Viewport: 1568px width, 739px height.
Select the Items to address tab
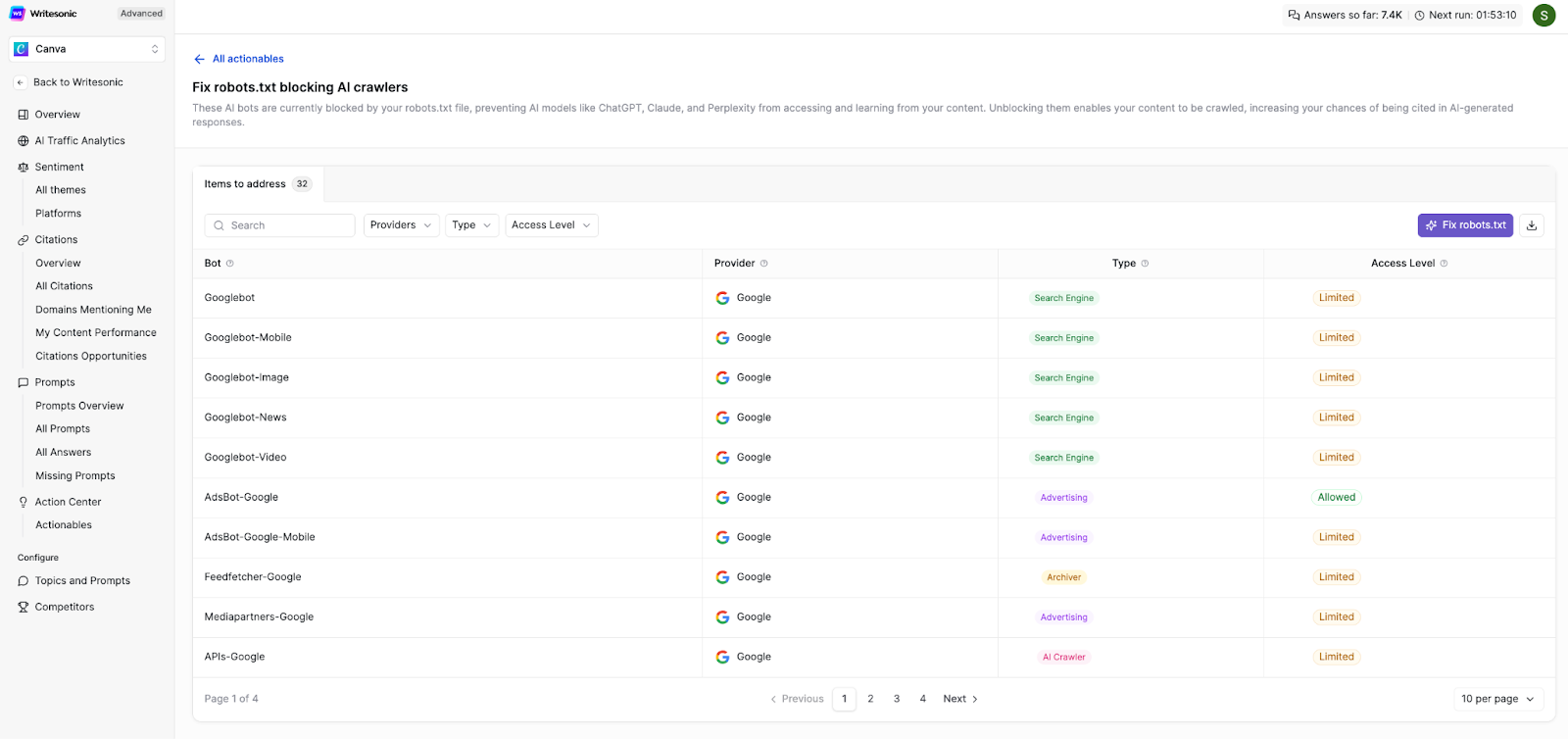257,184
